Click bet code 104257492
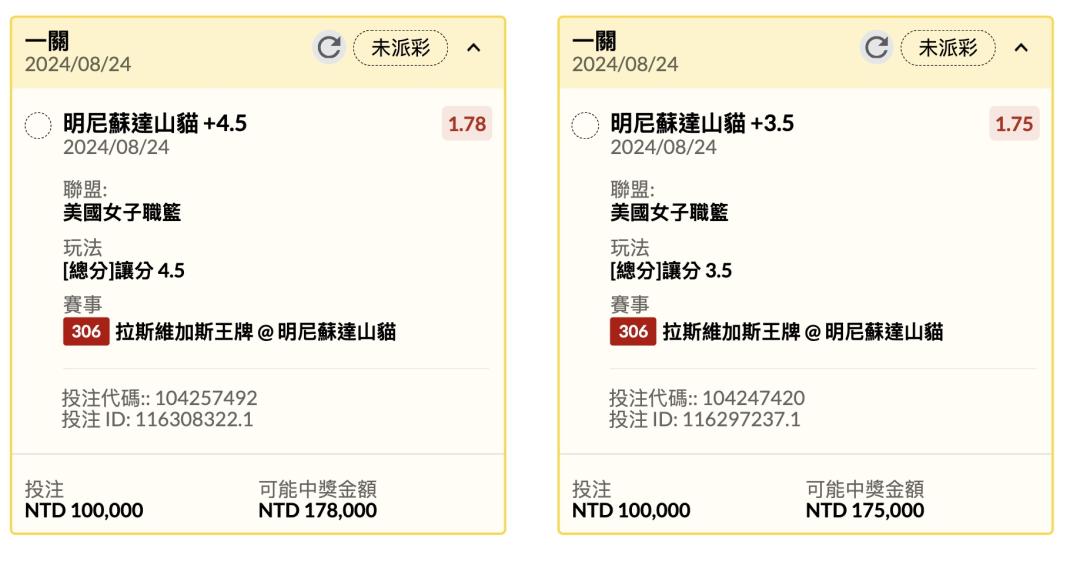 click(x=206, y=398)
